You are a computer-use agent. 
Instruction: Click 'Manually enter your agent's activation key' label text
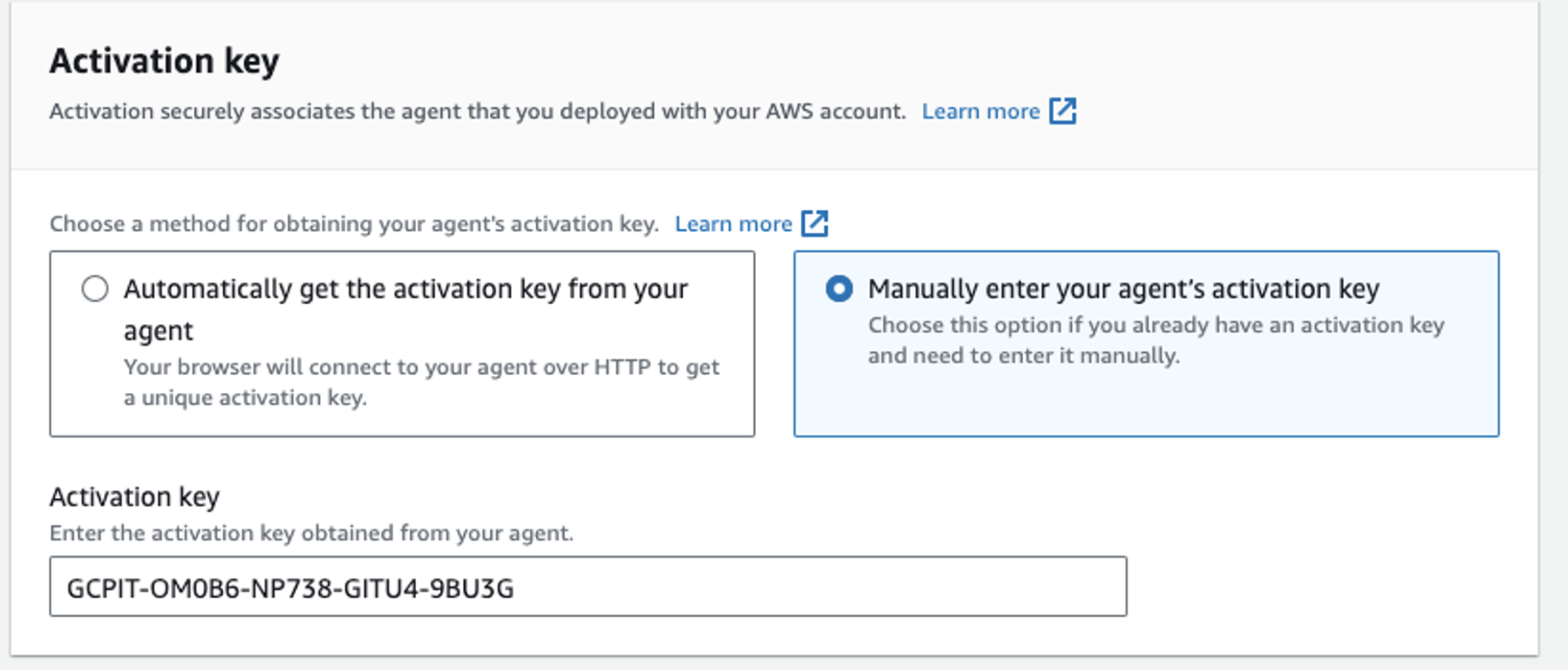(x=1123, y=290)
